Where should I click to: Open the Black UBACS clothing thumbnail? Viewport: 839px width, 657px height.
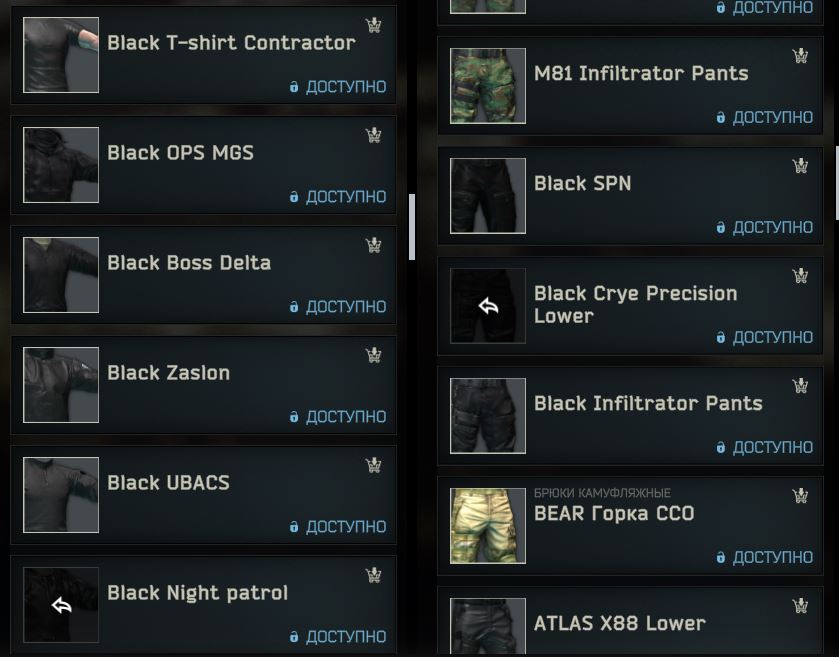tap(61, 495)
